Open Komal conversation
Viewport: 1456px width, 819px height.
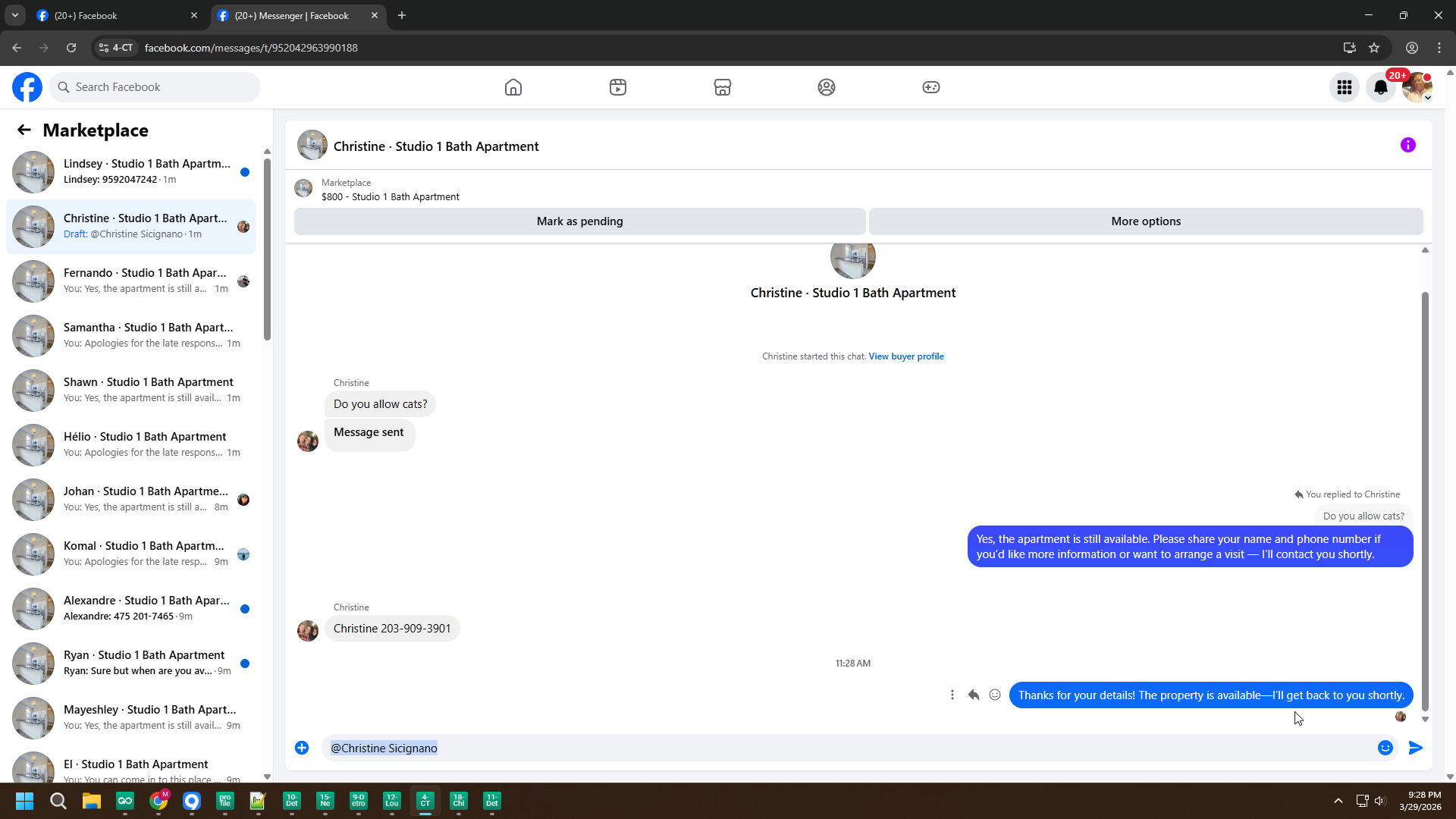[130, 554]
